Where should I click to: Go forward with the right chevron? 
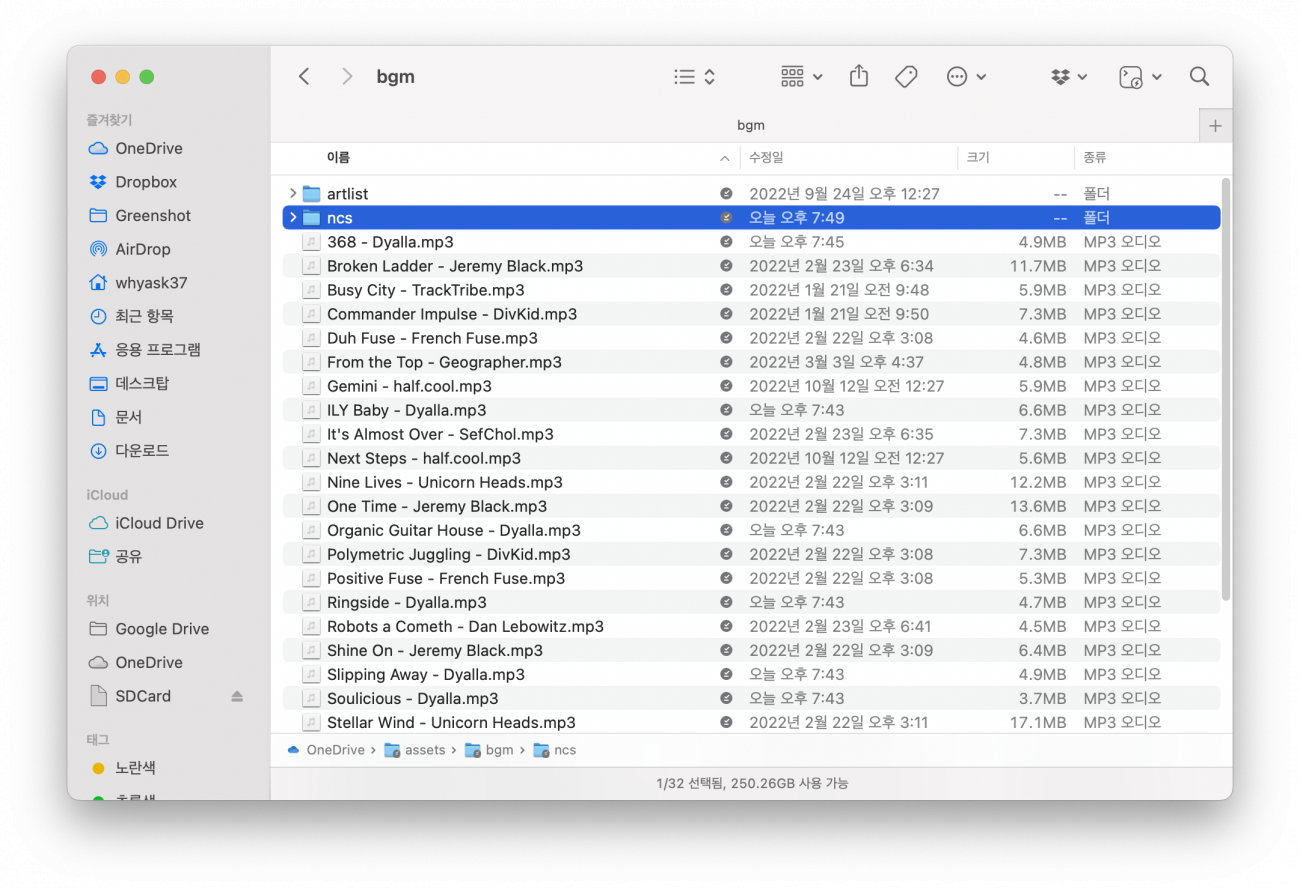point(347,77)
